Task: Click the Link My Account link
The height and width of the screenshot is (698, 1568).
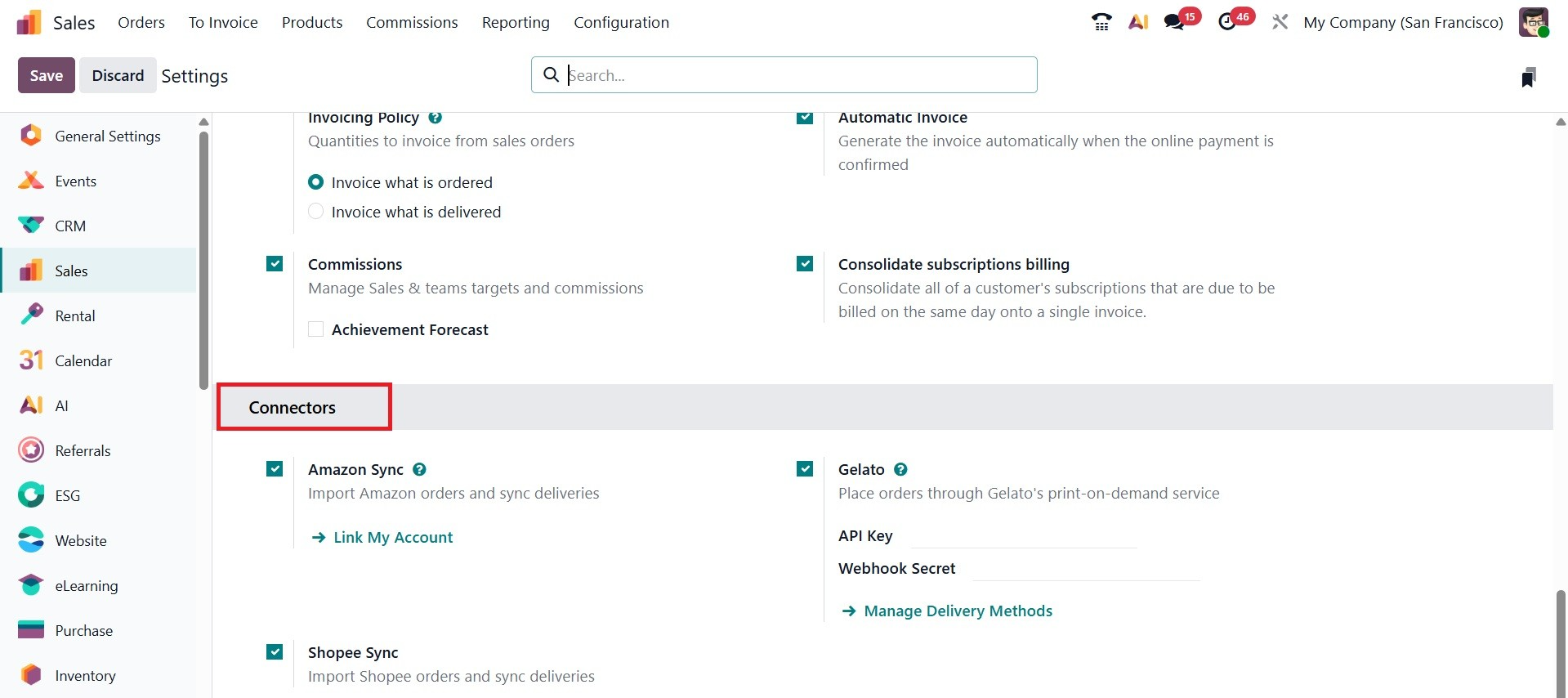Action: tap(392, 537)
